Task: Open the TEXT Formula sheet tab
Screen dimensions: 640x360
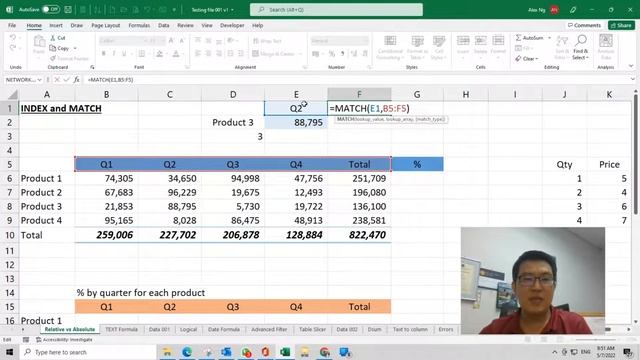Action: tap(121, 329)
